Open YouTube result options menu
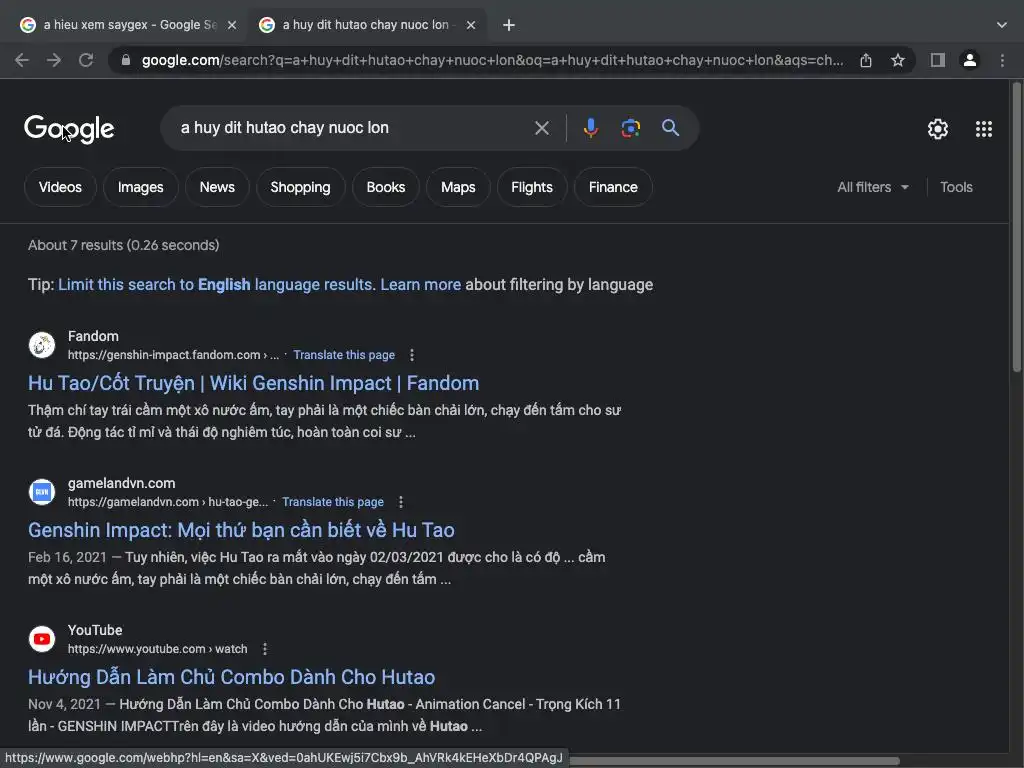The width and height of the screenshot is (1024, 768). pos(264,648)
